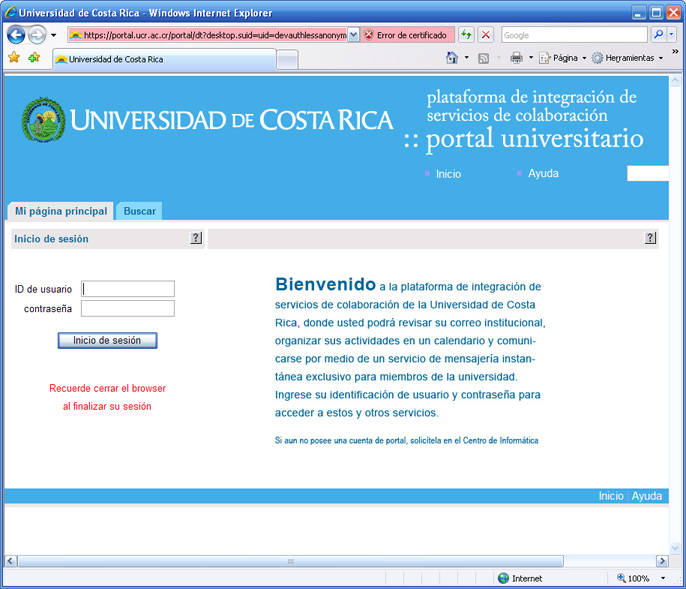The width and height of the screenshot is (686, 589).
Task: Click the Home page toolbar icon
Action: point(452,58)
